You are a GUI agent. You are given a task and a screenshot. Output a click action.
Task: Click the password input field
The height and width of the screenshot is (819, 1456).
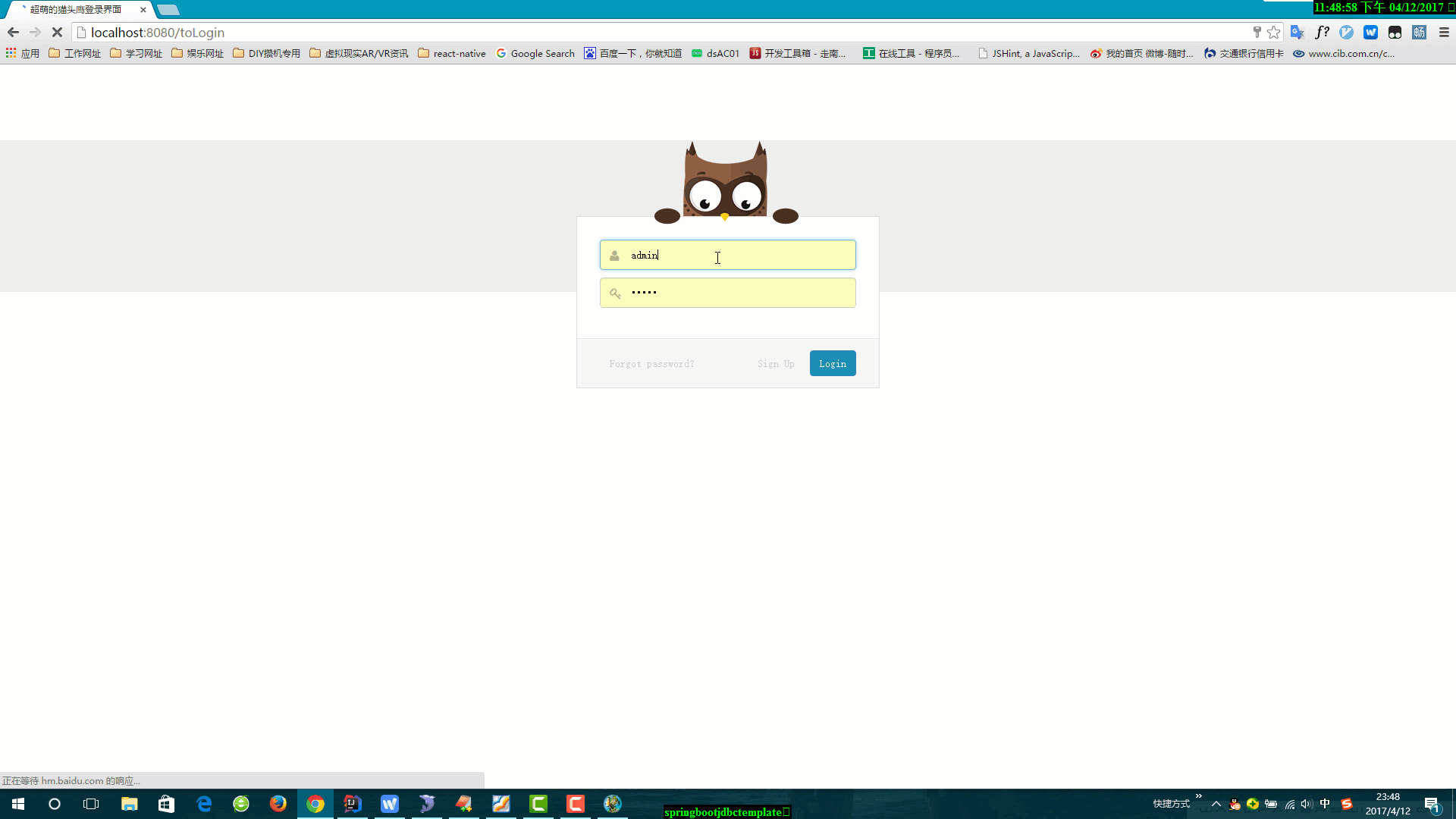(x=728, y=293)
